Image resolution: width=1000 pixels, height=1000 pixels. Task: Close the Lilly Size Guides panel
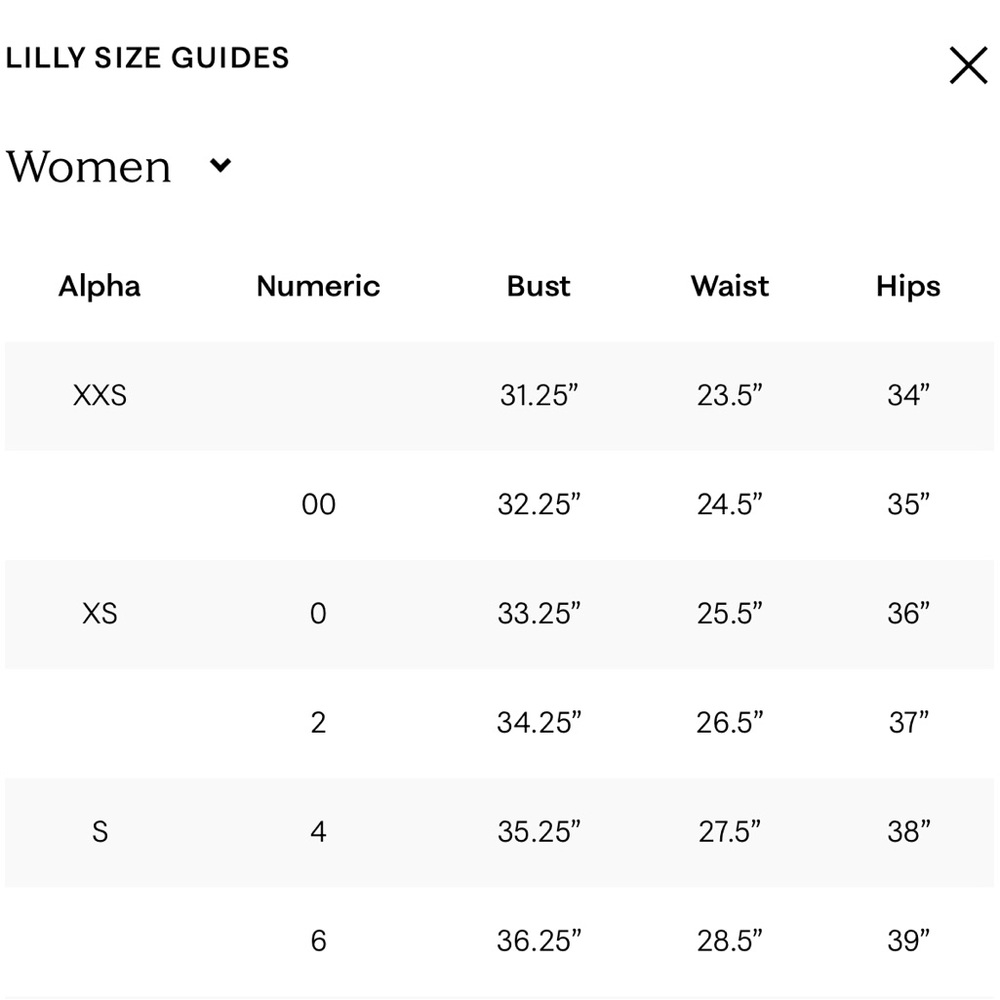pyautogui.click(x=968, y=65)
